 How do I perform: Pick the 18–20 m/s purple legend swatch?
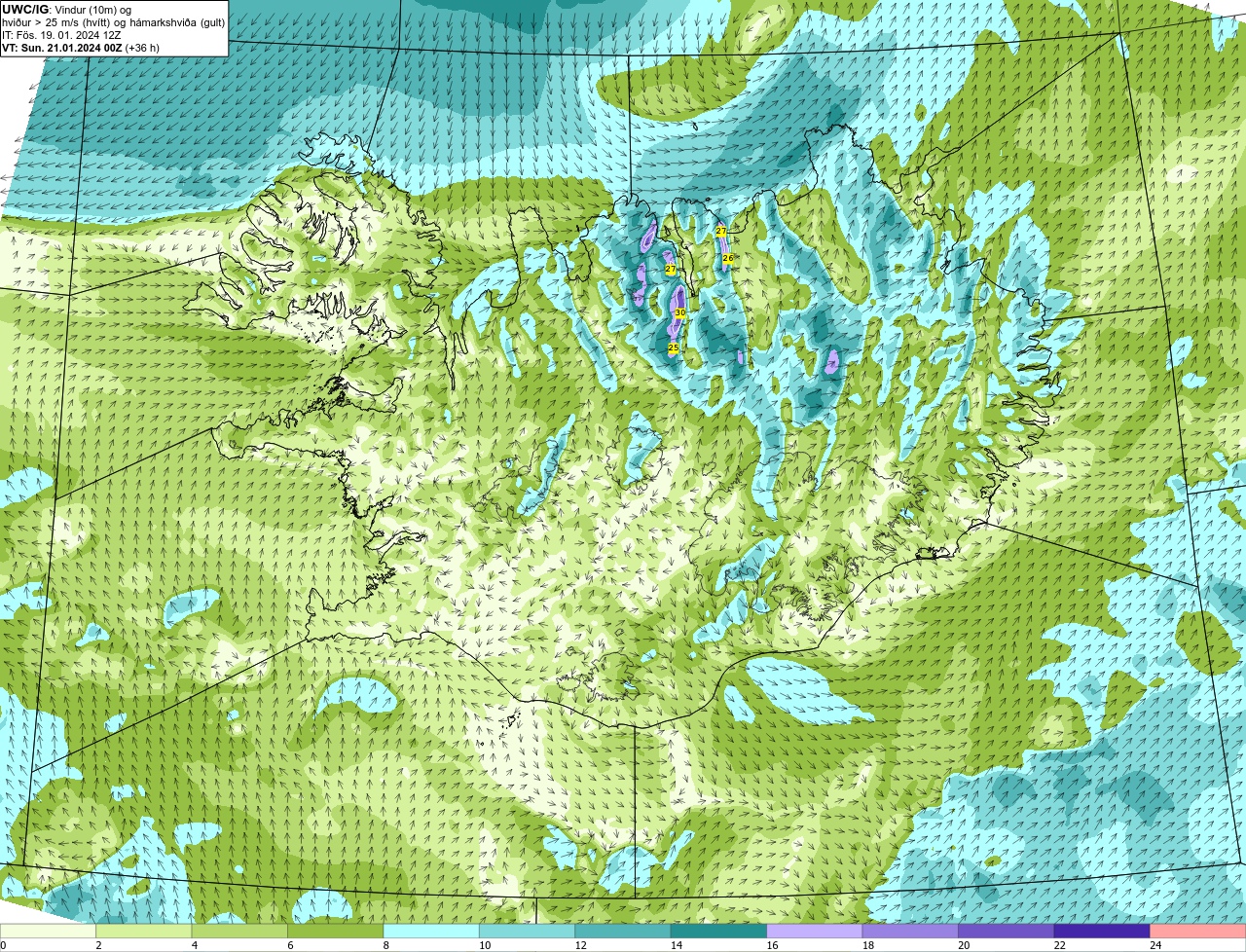[x=910, y=932]
